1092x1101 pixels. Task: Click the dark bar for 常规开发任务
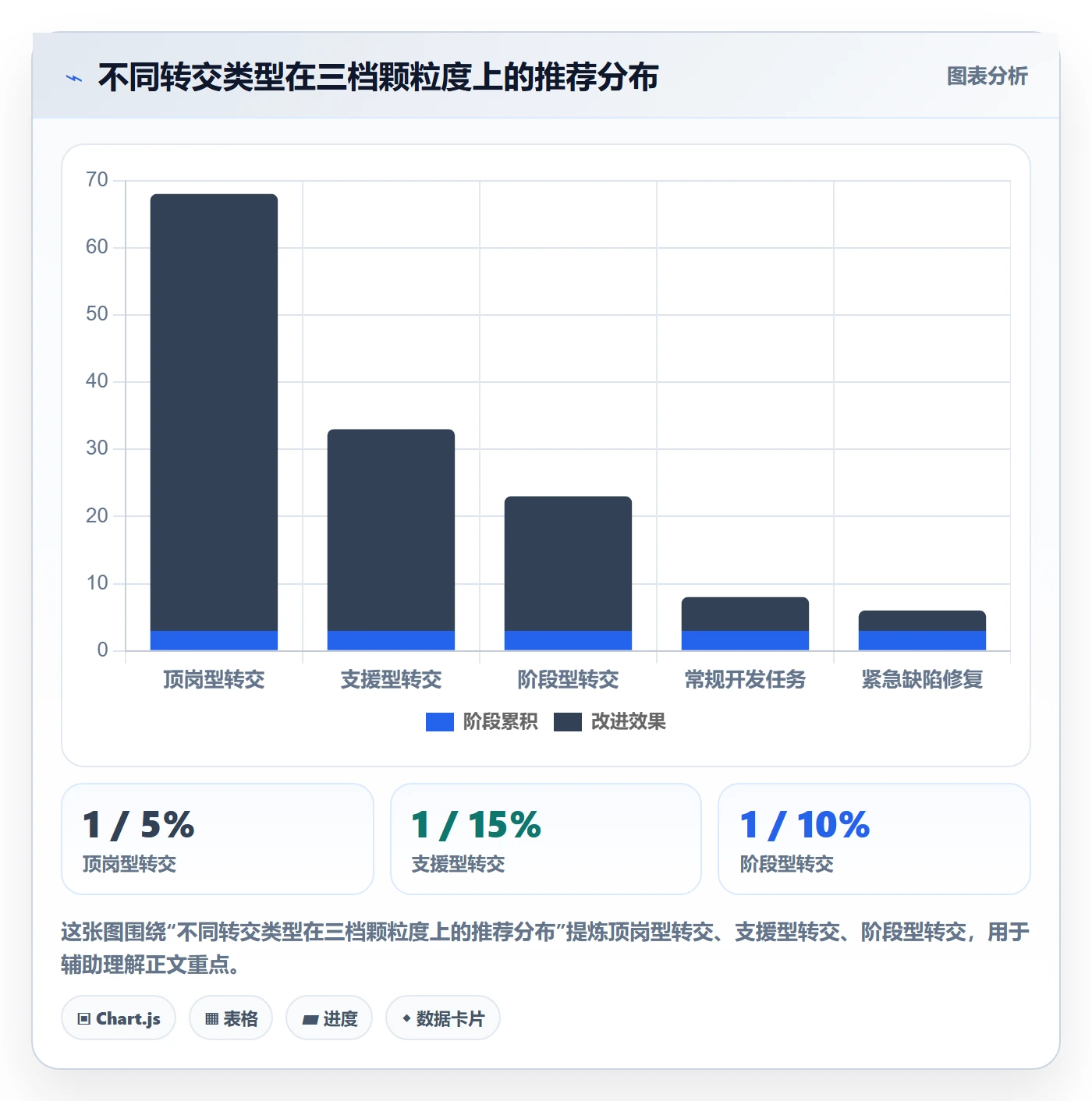[x=745, y=614]
